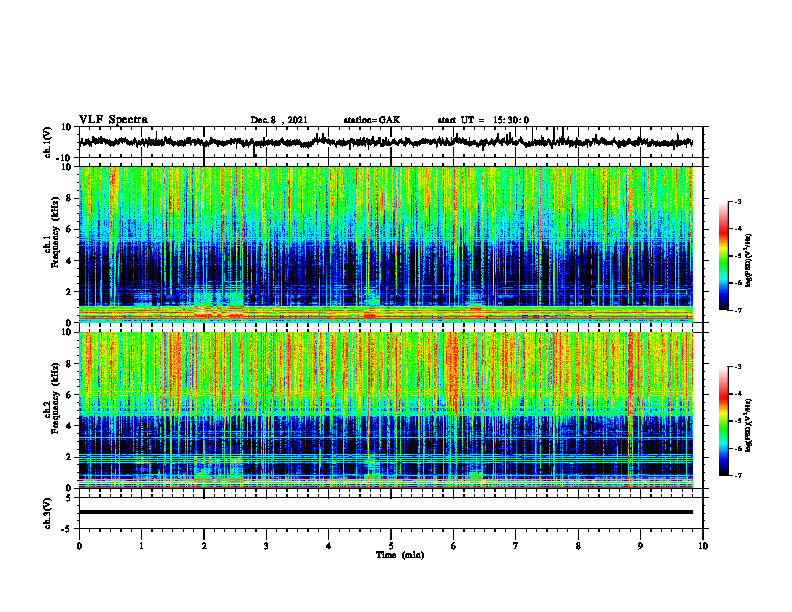Screen dimensions: 792x612
Task: Click the "station=GAK" header text
Action: pos(372,120)
